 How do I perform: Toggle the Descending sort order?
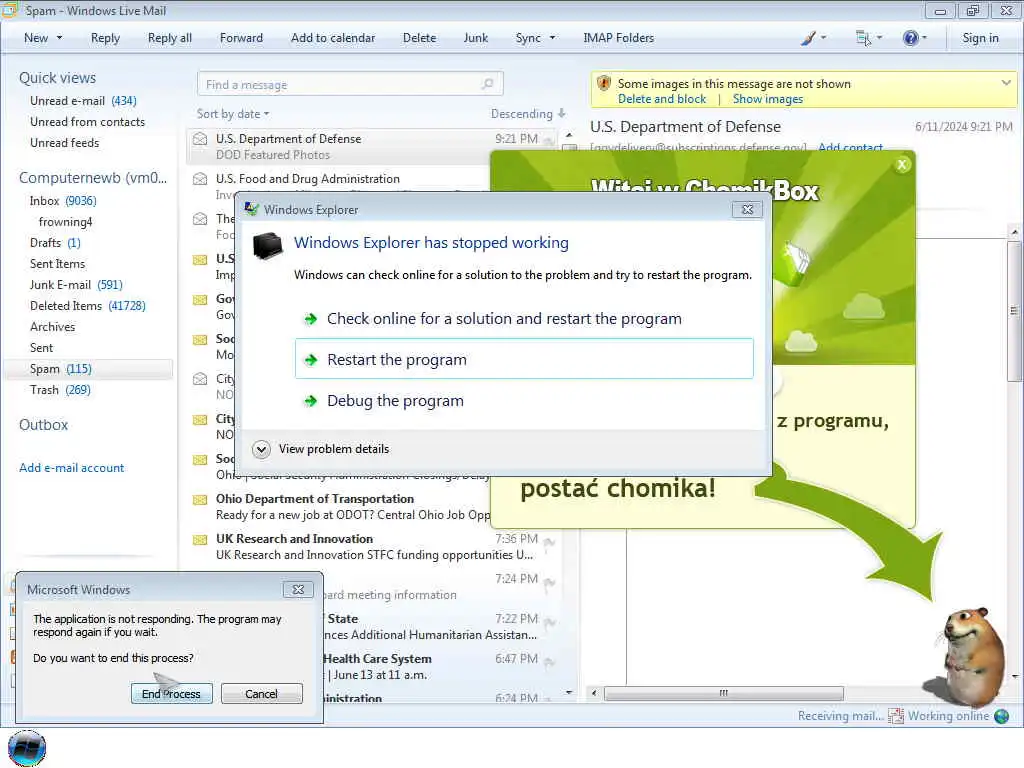click(x=528, y=114)
